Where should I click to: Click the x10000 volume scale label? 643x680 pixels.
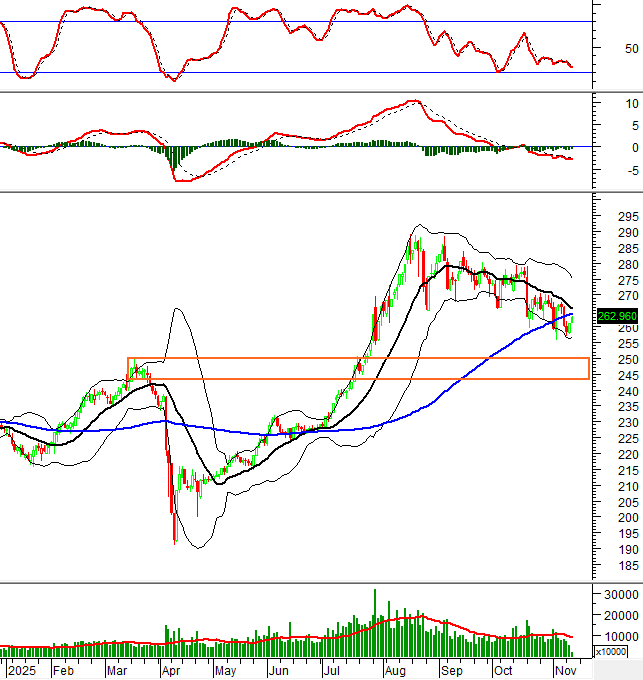(611, 652)
